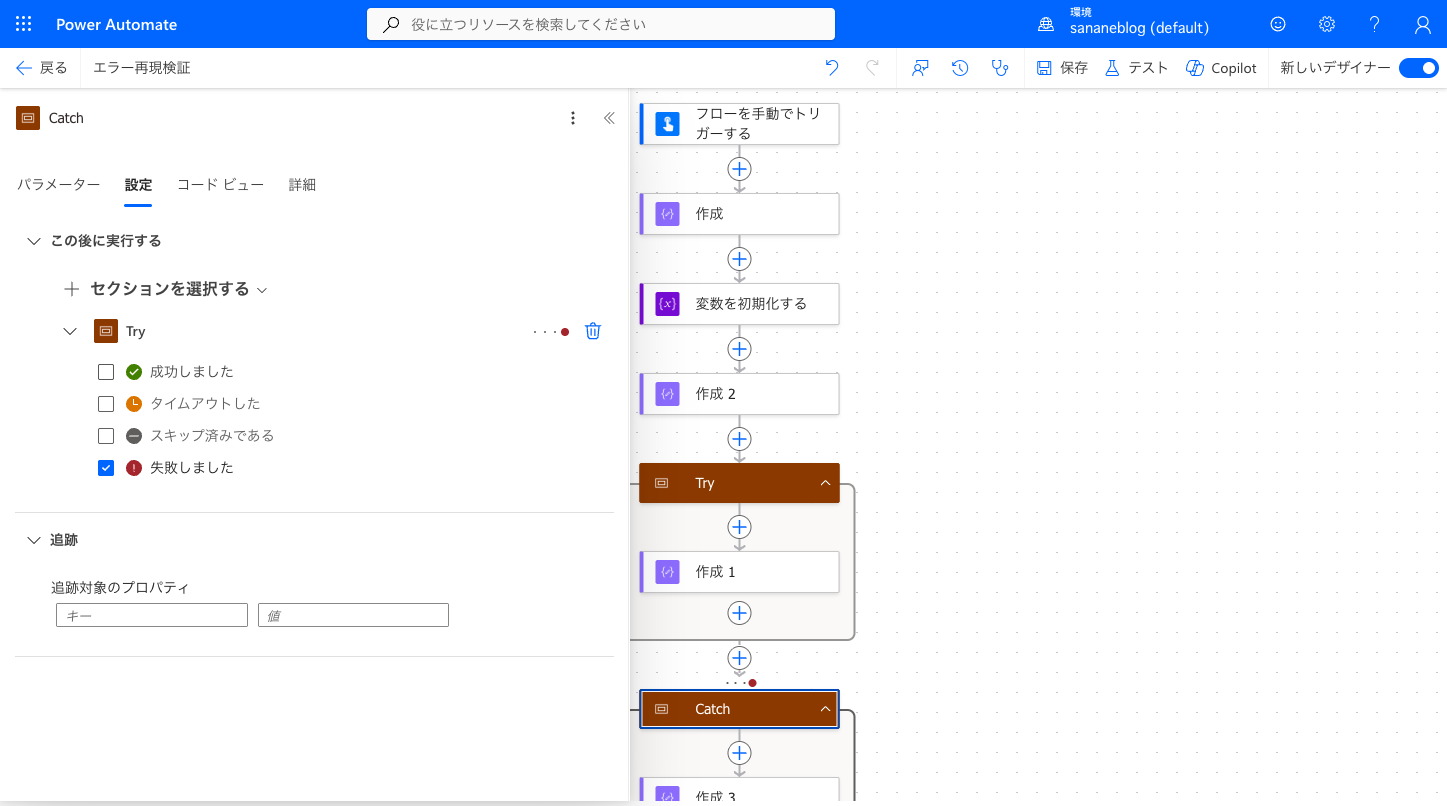Add action at top of Try scope
Image resolution: width=1447 pixels, height=806 pixels.
click(739, 527)
